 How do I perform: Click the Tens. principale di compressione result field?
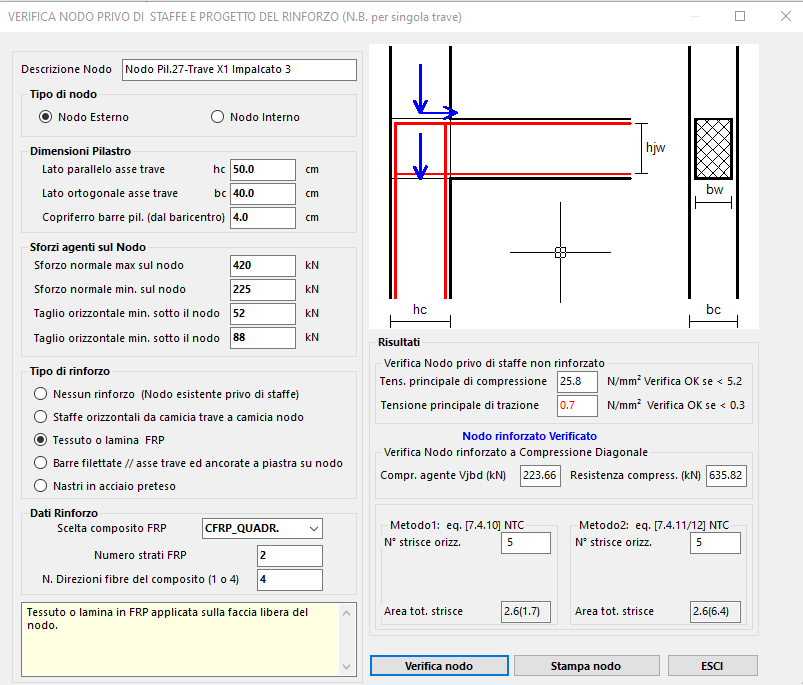[577, 382]
